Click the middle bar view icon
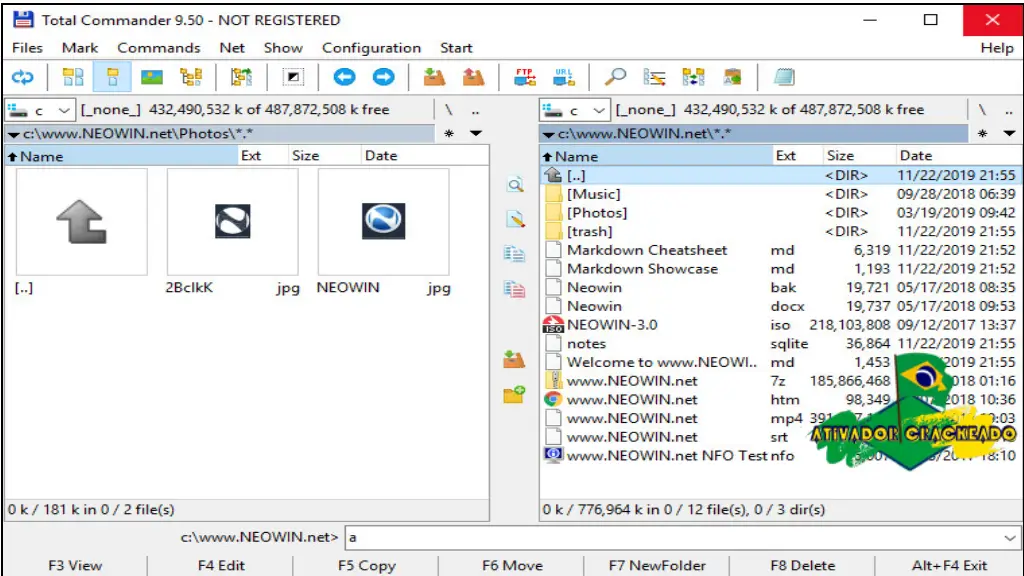The image size is (1024, 576). (515, 185)
